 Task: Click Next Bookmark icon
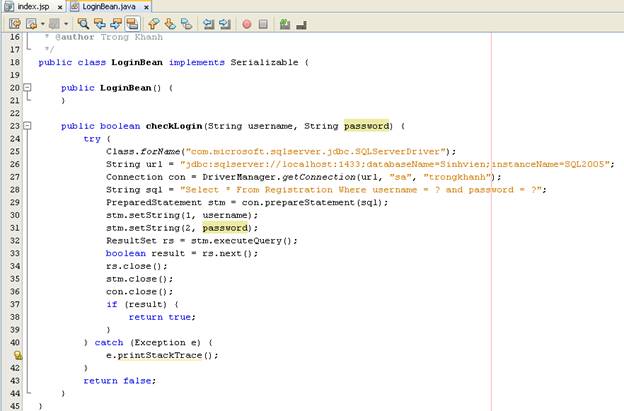coord(170,24)
